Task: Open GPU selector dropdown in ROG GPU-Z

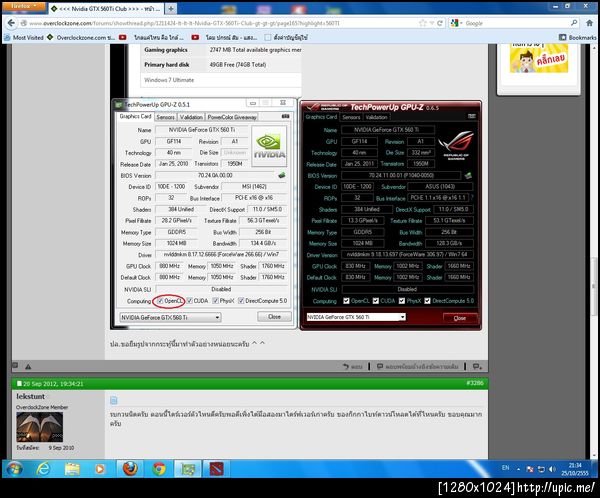Action: [x=356, y=317]
